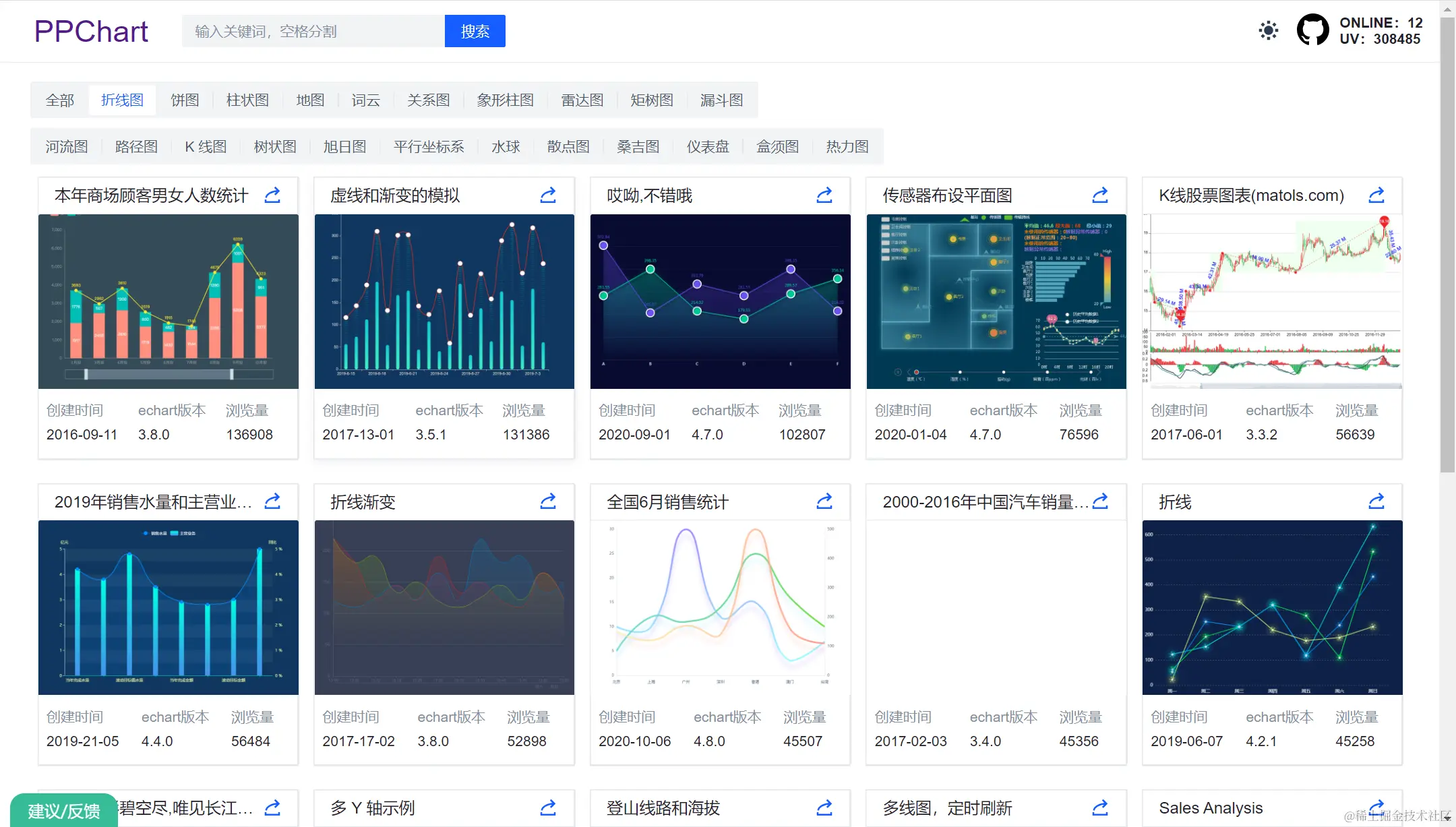
Task: Click share icon on 本年商场顾客男女人数统计 card
Action: tap(272, 195)
